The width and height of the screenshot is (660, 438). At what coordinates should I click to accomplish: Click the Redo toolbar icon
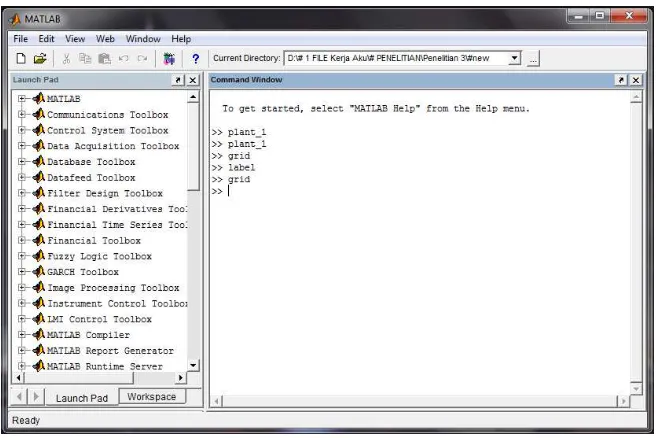142,58
